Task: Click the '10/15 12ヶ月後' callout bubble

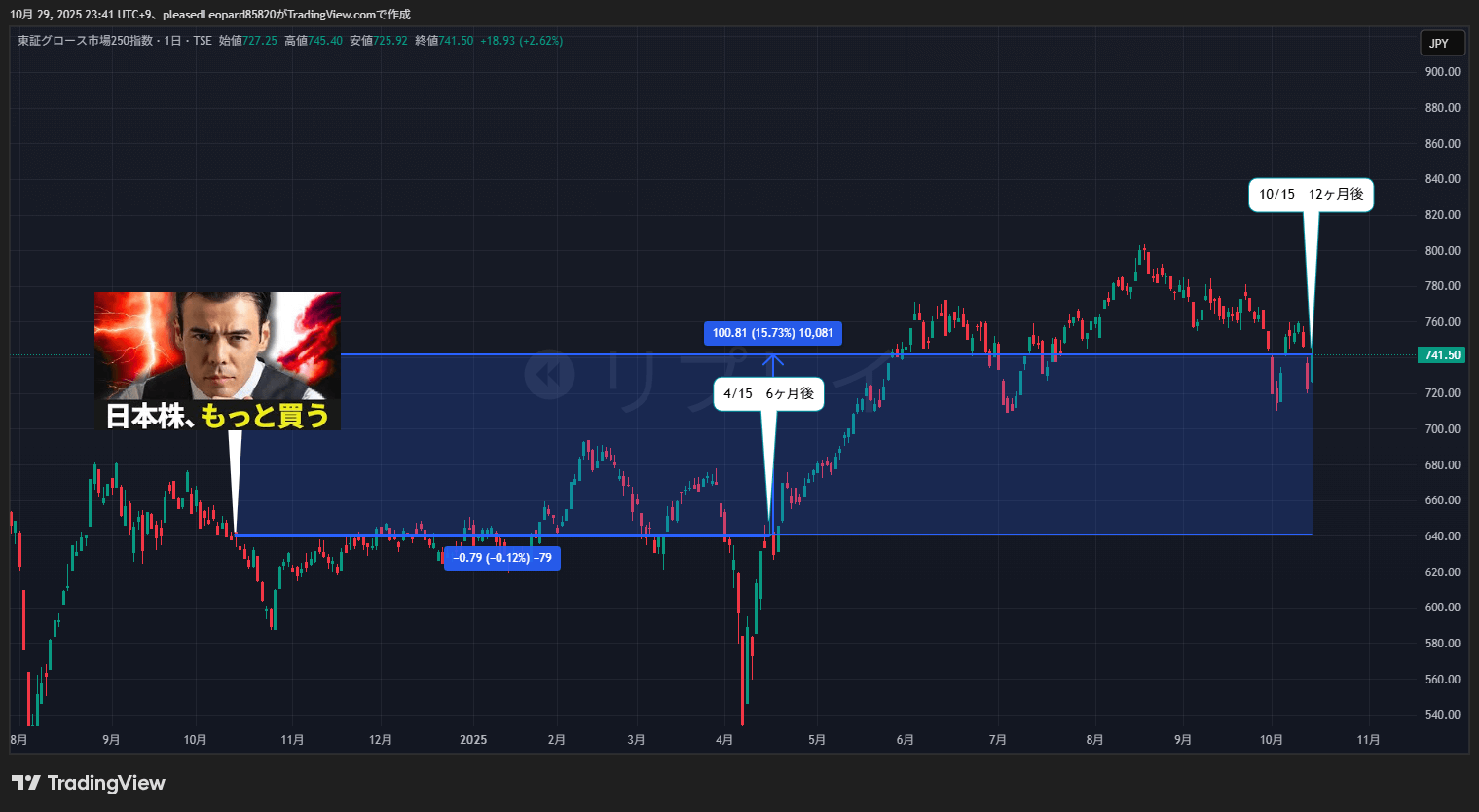Action: click(x=1311, y=195)
